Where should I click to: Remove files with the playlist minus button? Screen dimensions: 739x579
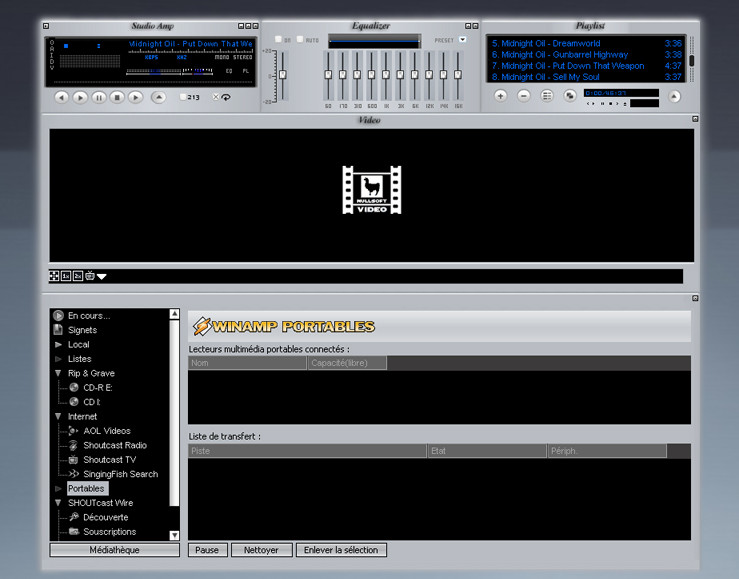tap(524, 96)
